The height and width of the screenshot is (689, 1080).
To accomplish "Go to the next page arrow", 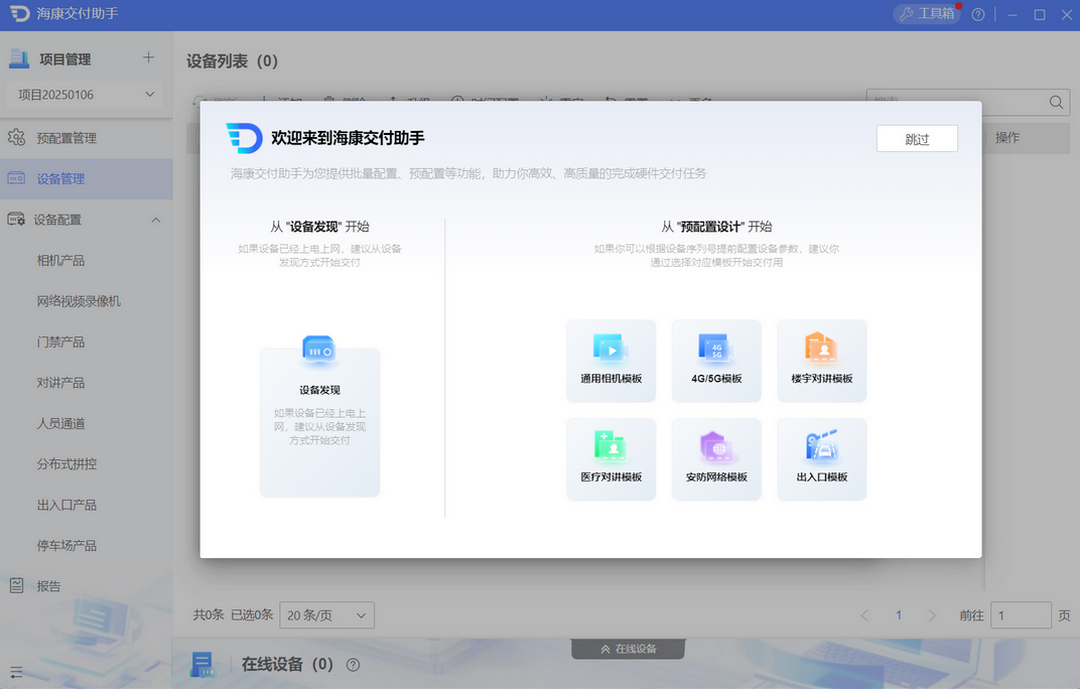I will point(932,615).
